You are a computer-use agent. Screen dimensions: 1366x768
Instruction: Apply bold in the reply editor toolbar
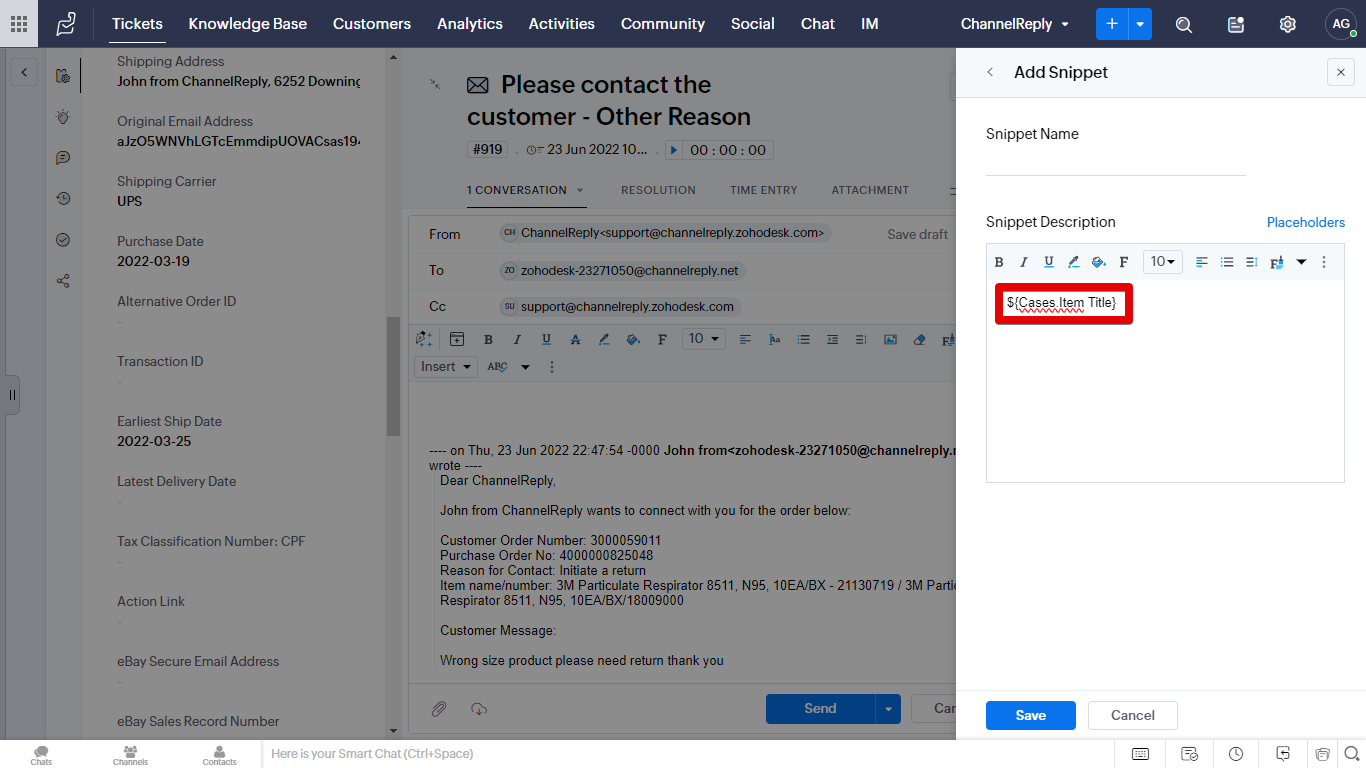tap(488, 340)
